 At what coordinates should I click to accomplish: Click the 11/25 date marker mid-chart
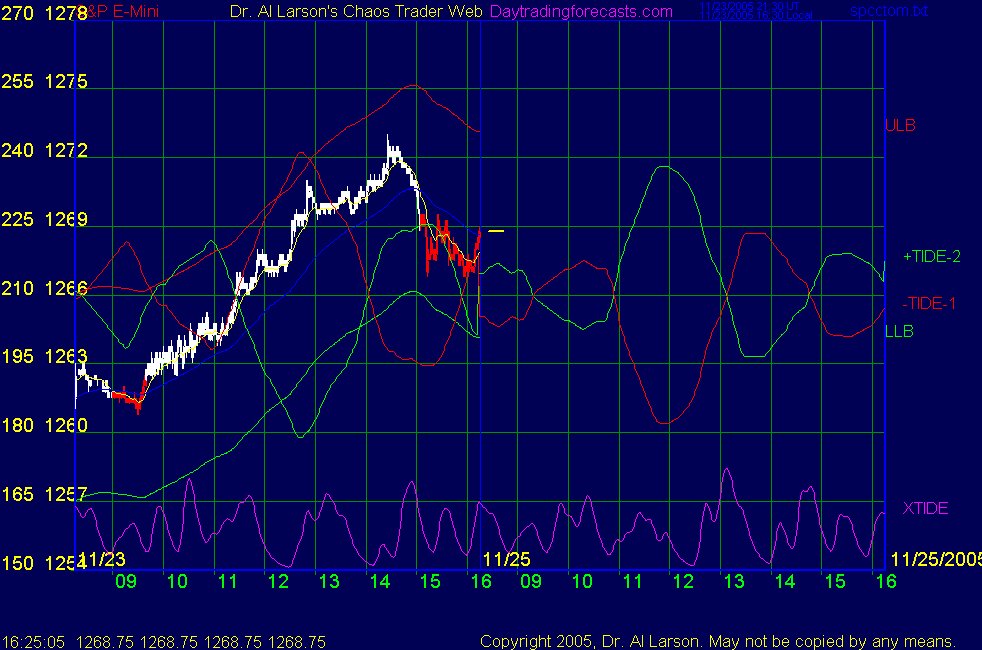coord(506,559)
